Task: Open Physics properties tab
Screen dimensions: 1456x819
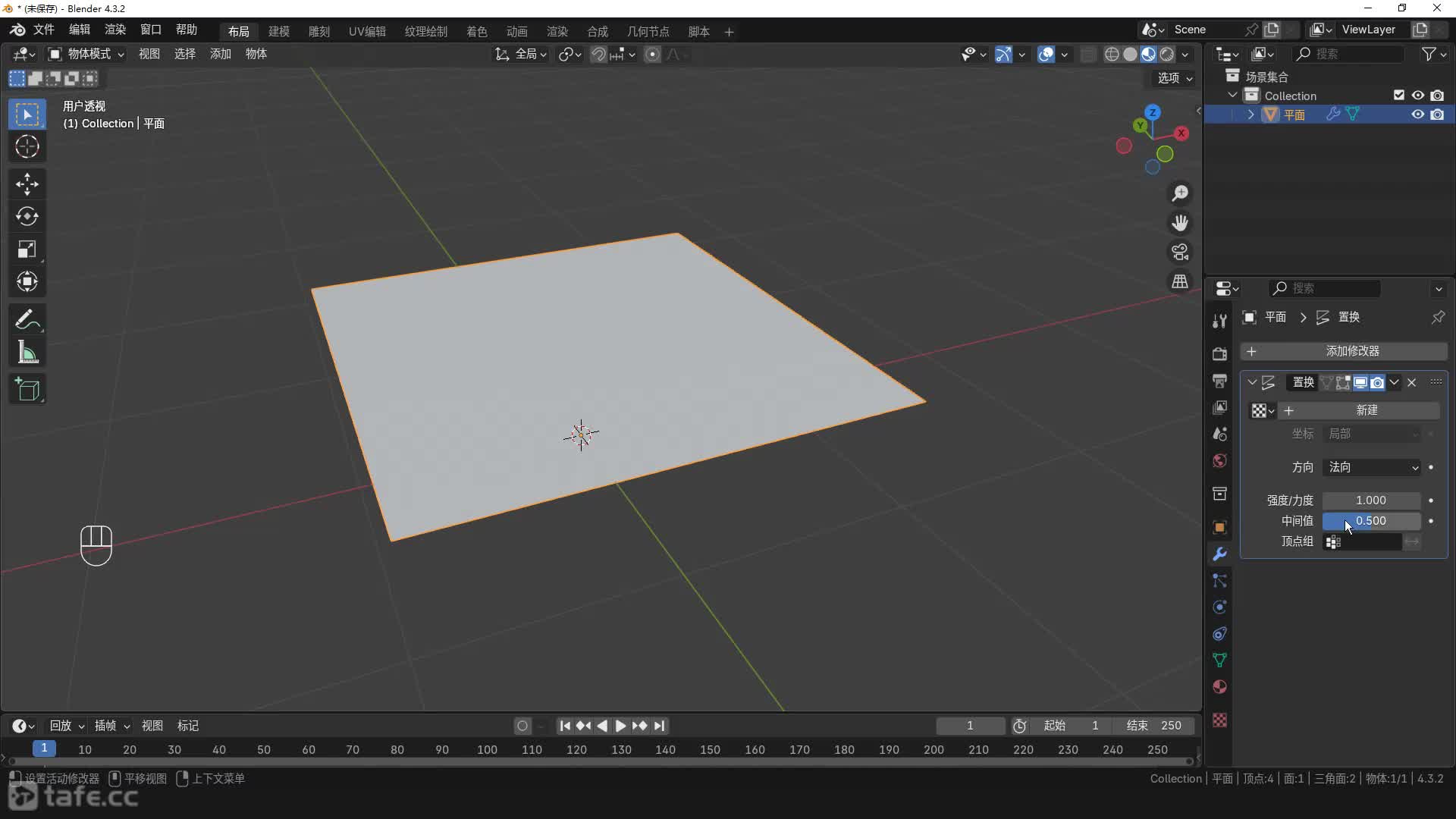Action: pyautogui.click(x=1219, y=607)
